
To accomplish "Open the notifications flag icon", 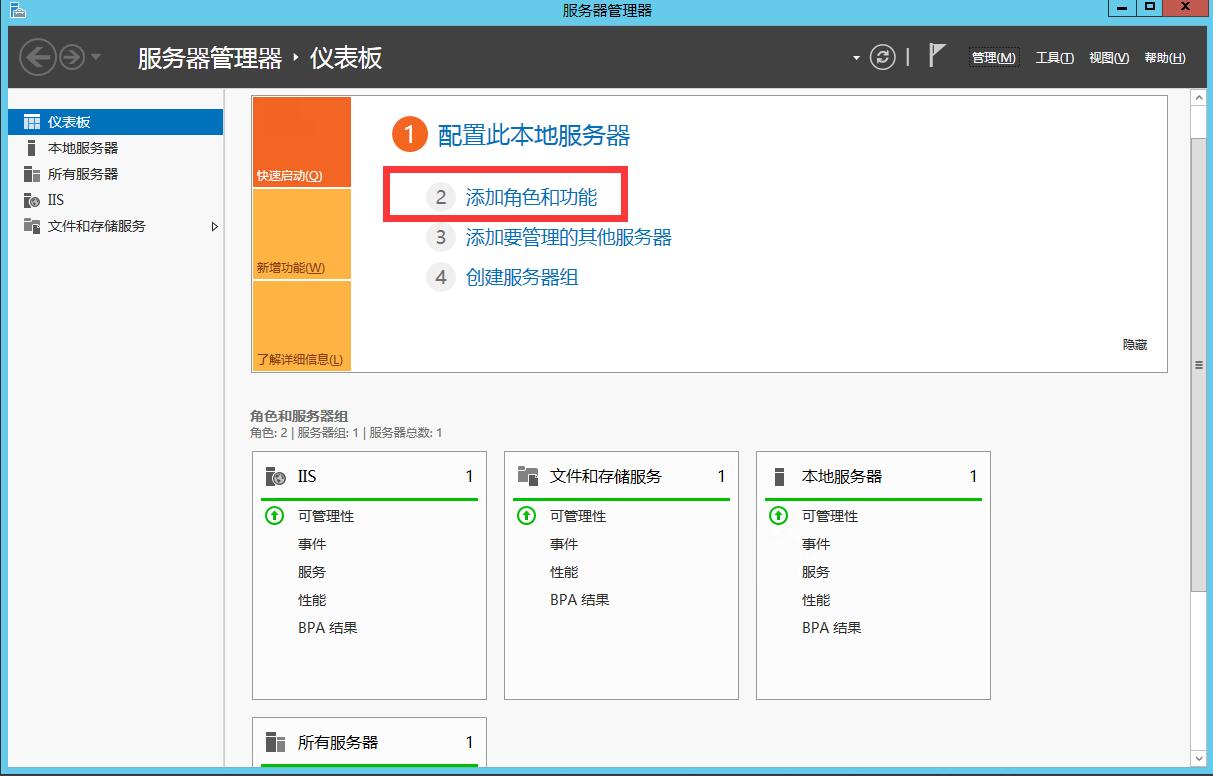I will 937,56.
